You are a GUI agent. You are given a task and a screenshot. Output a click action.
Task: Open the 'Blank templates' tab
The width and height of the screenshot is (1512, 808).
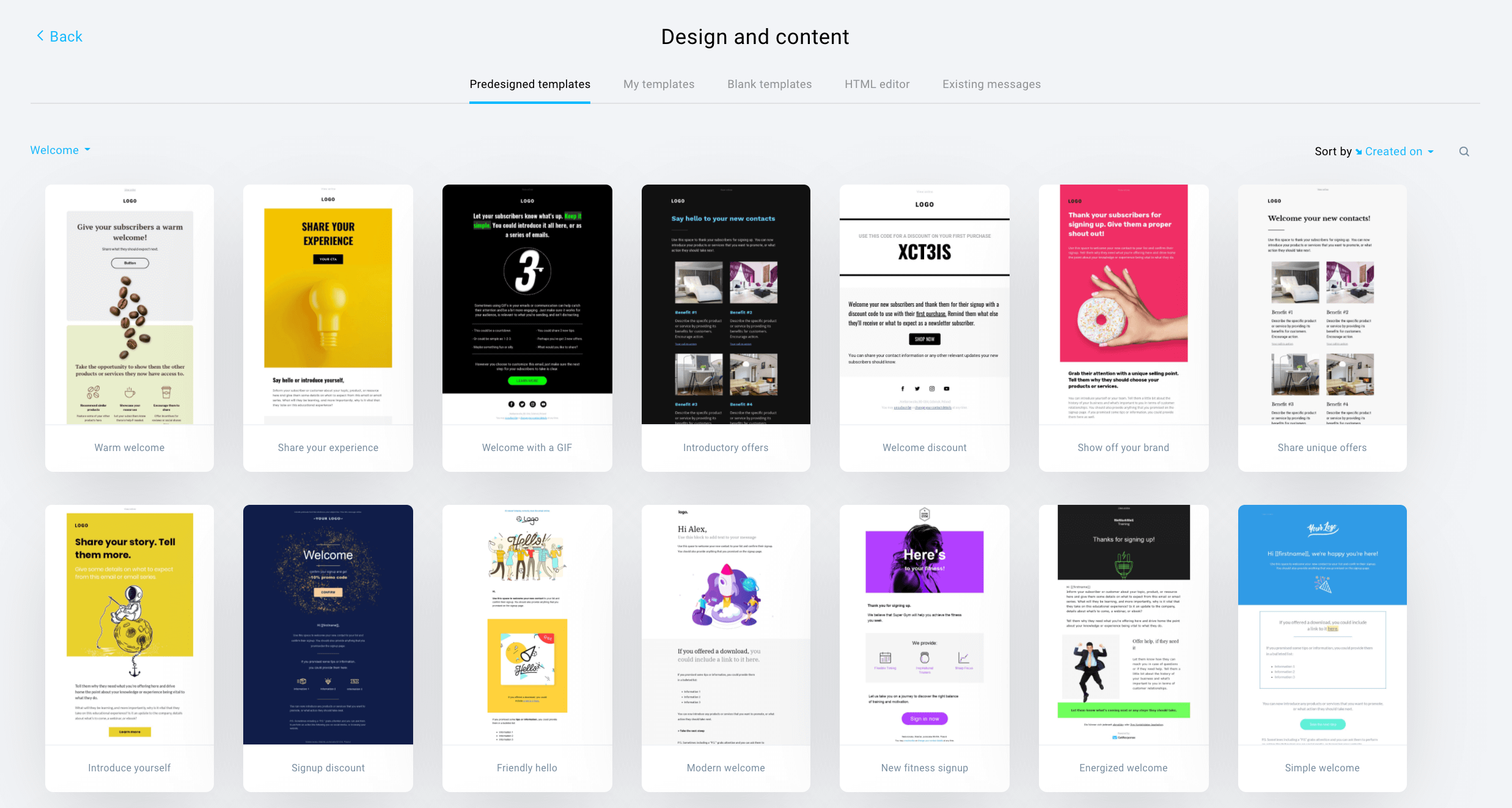(x=770, y=84)
